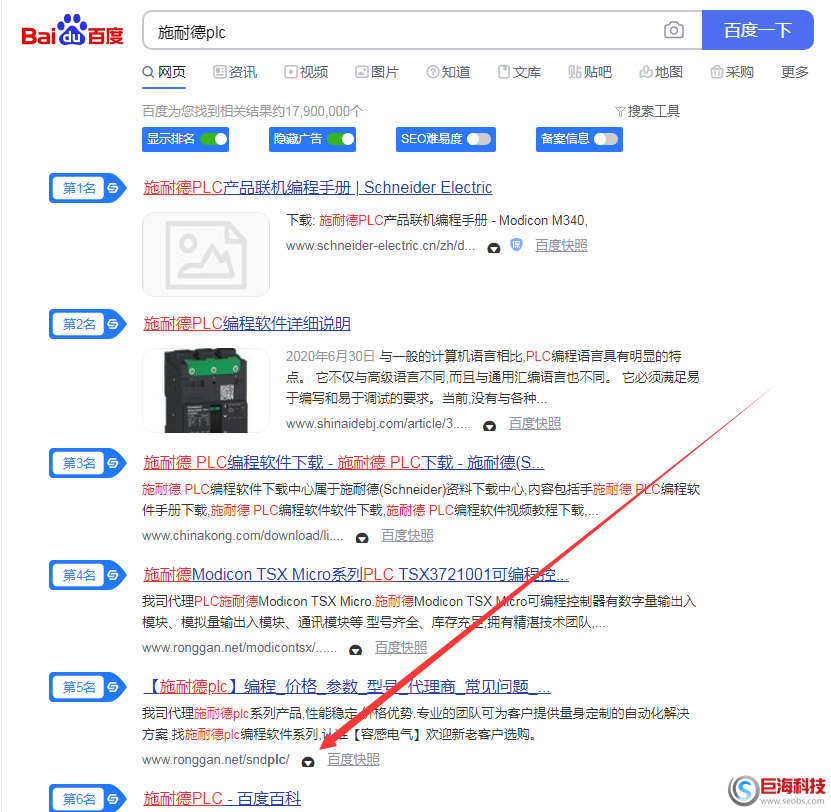
Task: Expand dropdown arrow next to ronggan.net/sndplc/ URL
Action: pos(308,761)
